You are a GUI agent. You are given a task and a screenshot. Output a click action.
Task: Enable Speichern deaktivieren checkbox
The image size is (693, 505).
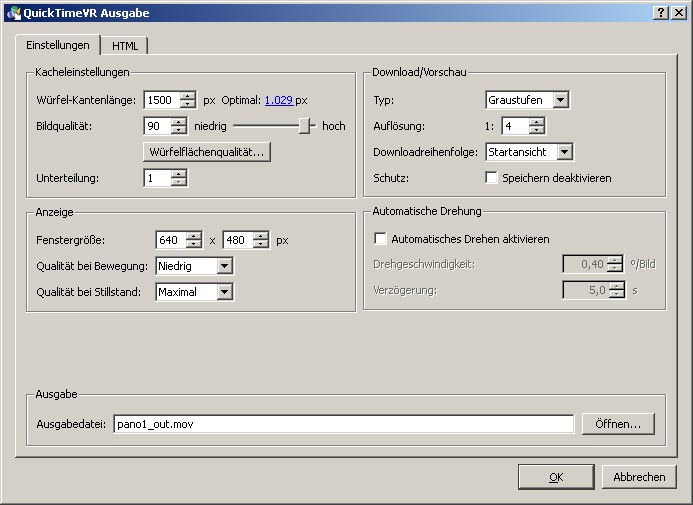click(491, 178)
